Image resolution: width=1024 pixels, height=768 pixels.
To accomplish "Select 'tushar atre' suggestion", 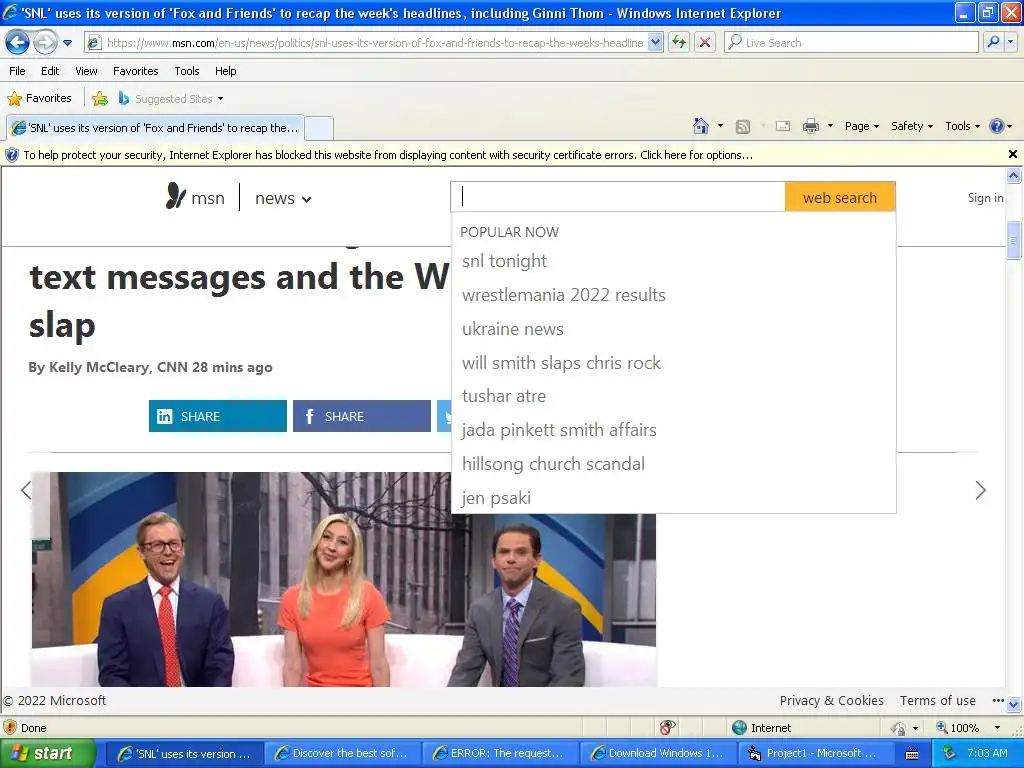I will coord(504,396).
